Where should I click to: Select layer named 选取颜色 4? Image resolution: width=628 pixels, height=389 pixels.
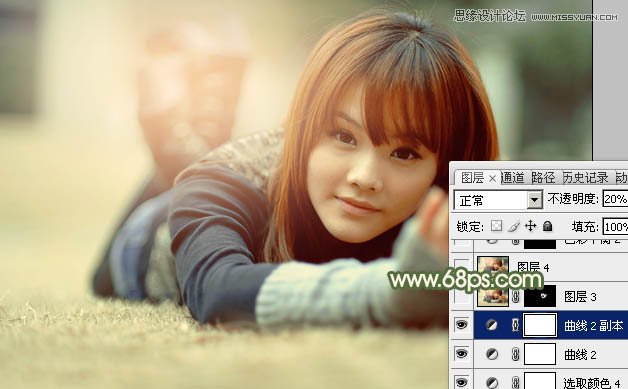point(592,383)
